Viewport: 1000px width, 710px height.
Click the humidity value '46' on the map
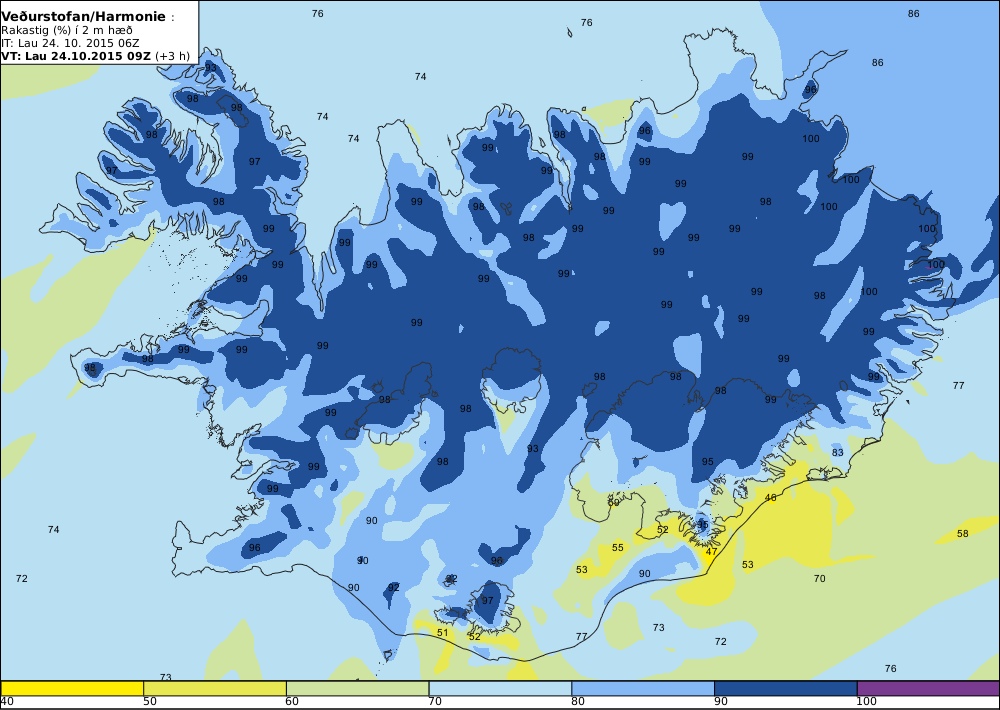[x=770, y=498]
